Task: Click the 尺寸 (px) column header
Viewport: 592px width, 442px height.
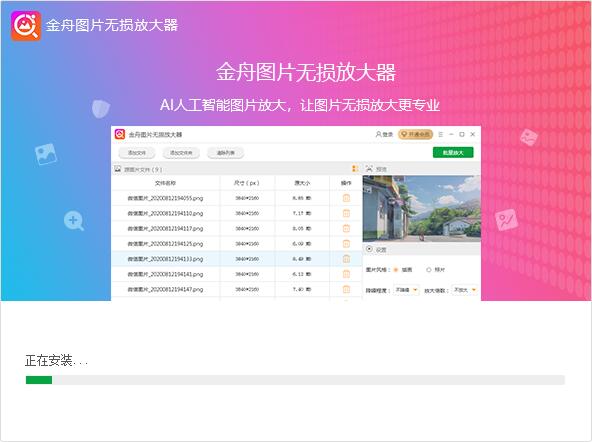Action: point(247,183)
